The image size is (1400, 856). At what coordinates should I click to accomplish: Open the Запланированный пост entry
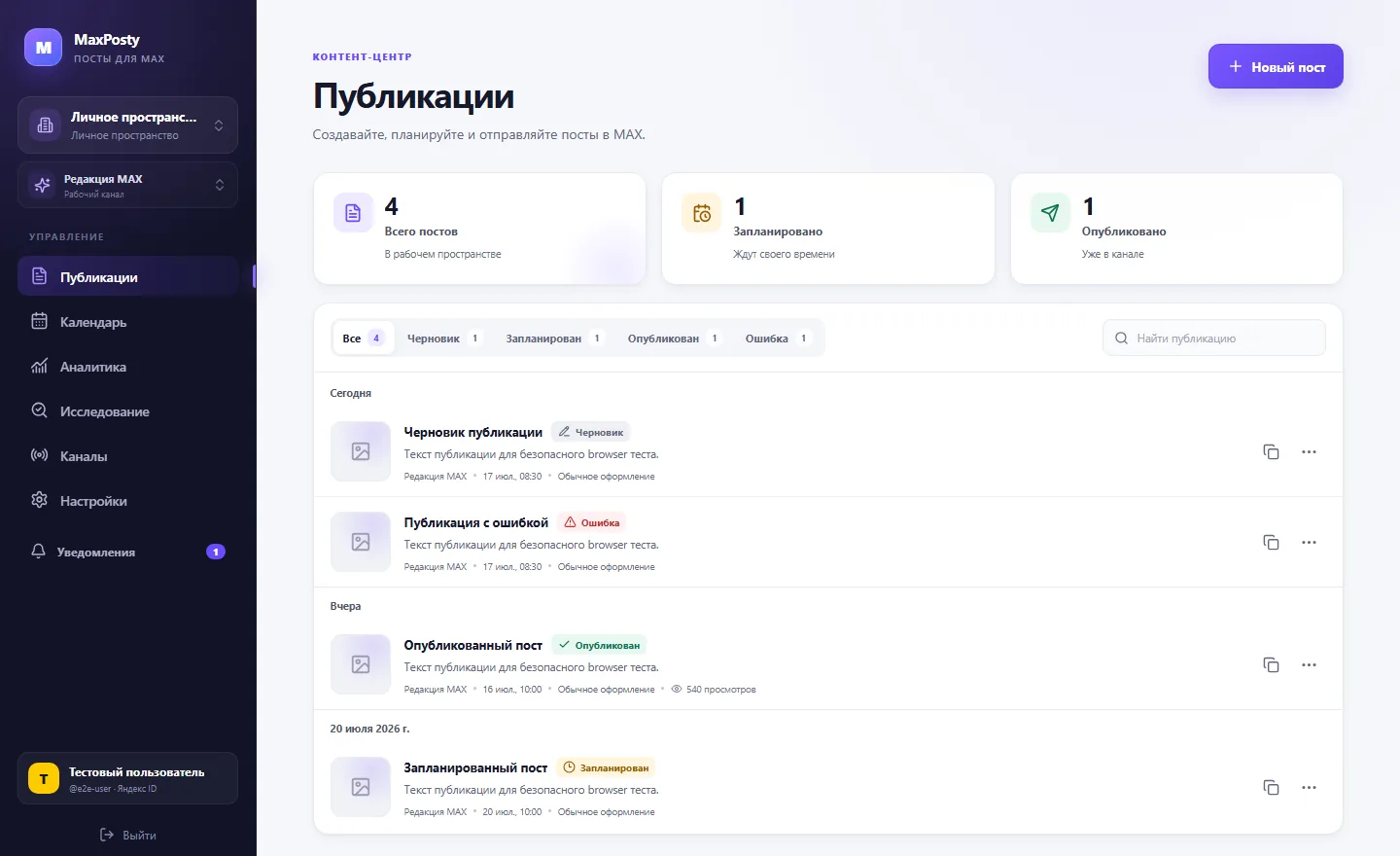[475, 767]
